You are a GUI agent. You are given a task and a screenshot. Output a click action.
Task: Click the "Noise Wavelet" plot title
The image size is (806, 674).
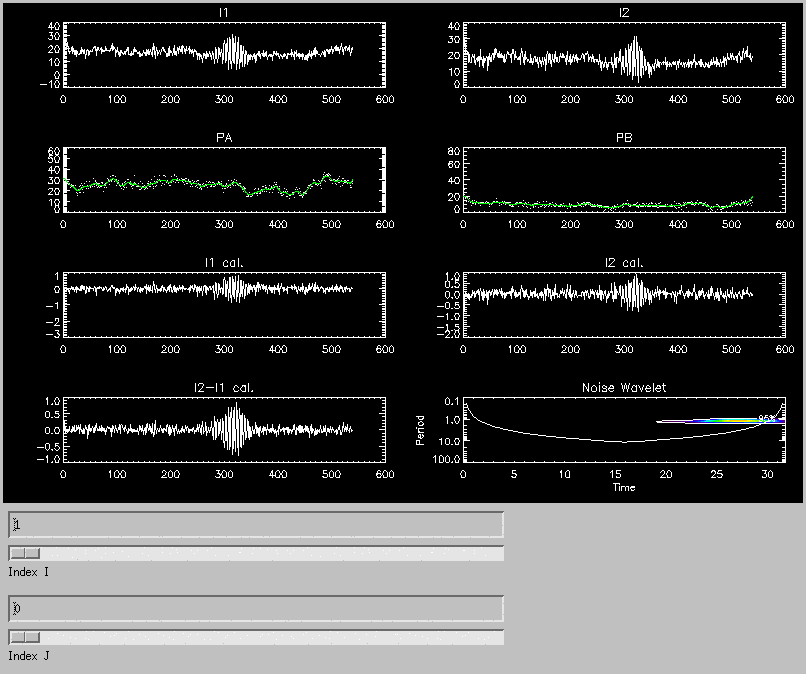pyautogui.click(x=623, y=387)
